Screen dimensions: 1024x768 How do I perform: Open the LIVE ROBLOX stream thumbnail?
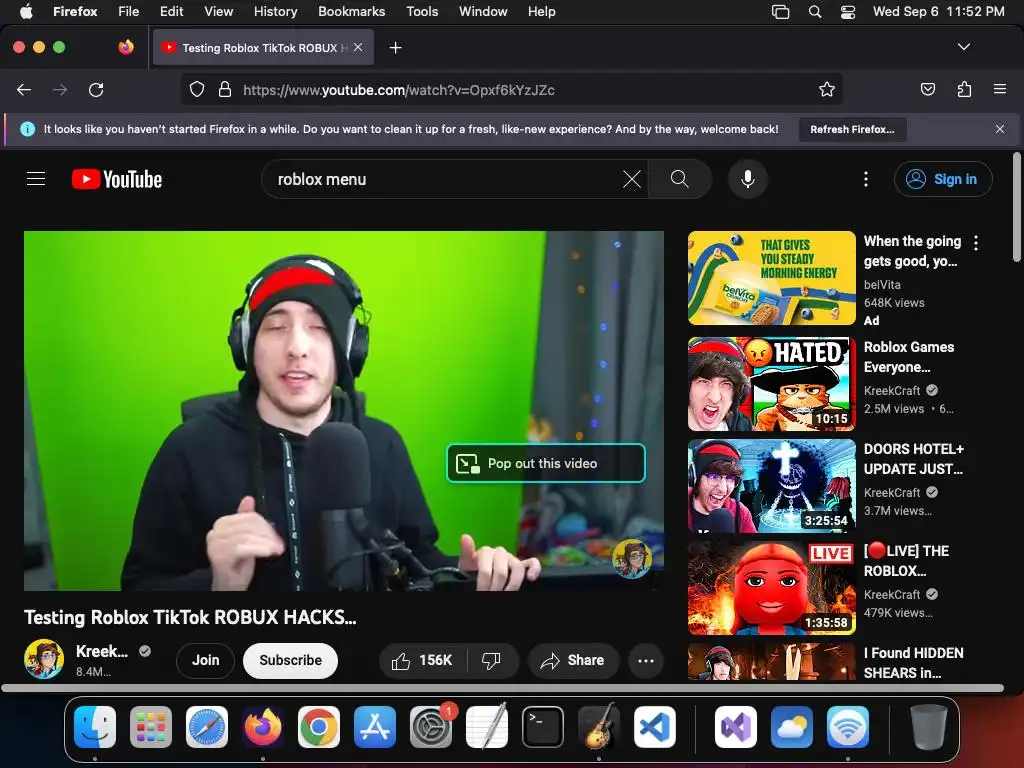[771, 588]
